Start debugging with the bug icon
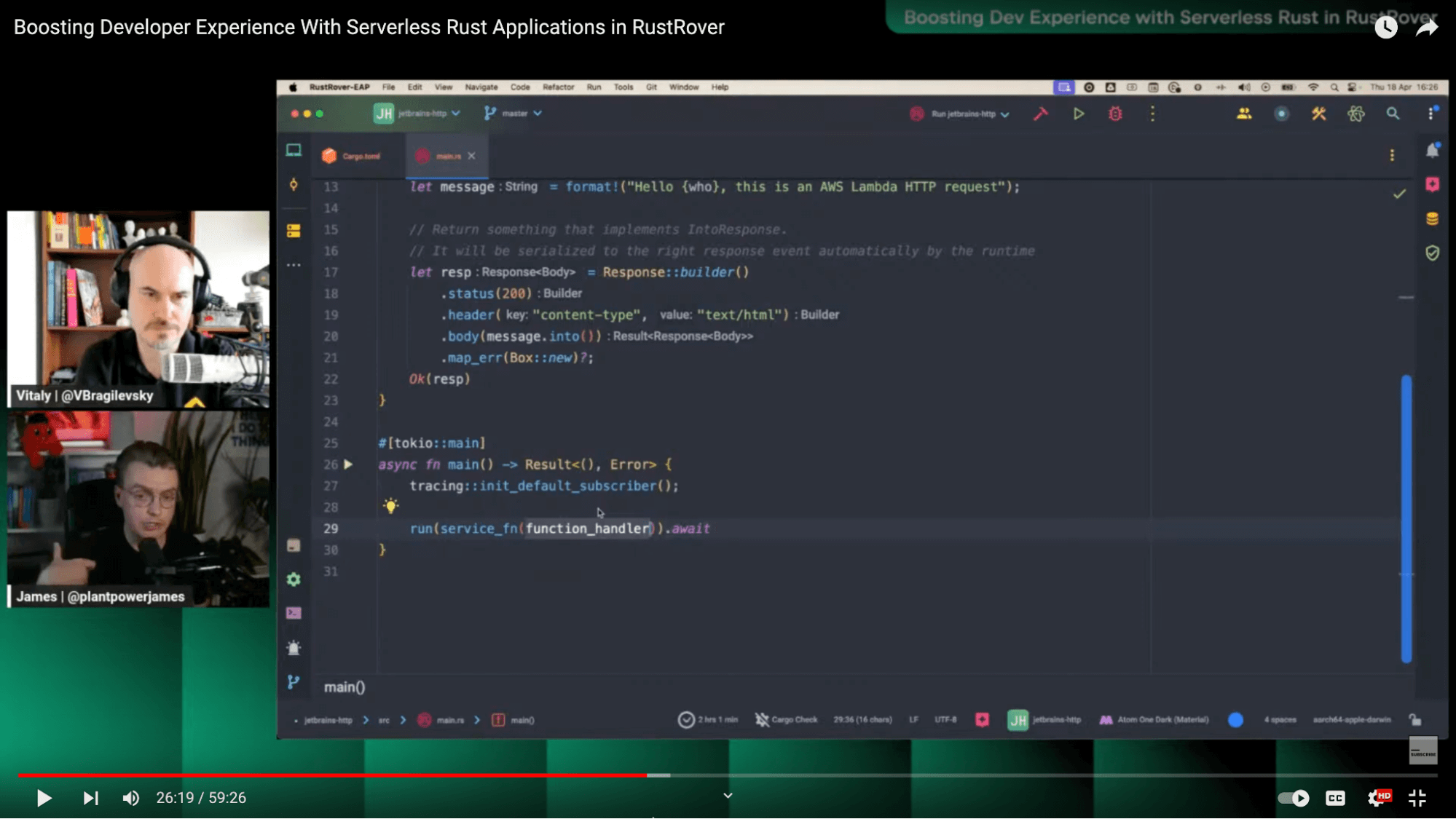The width and height of the screenshot is (1456, 819). coord(1115,114)
